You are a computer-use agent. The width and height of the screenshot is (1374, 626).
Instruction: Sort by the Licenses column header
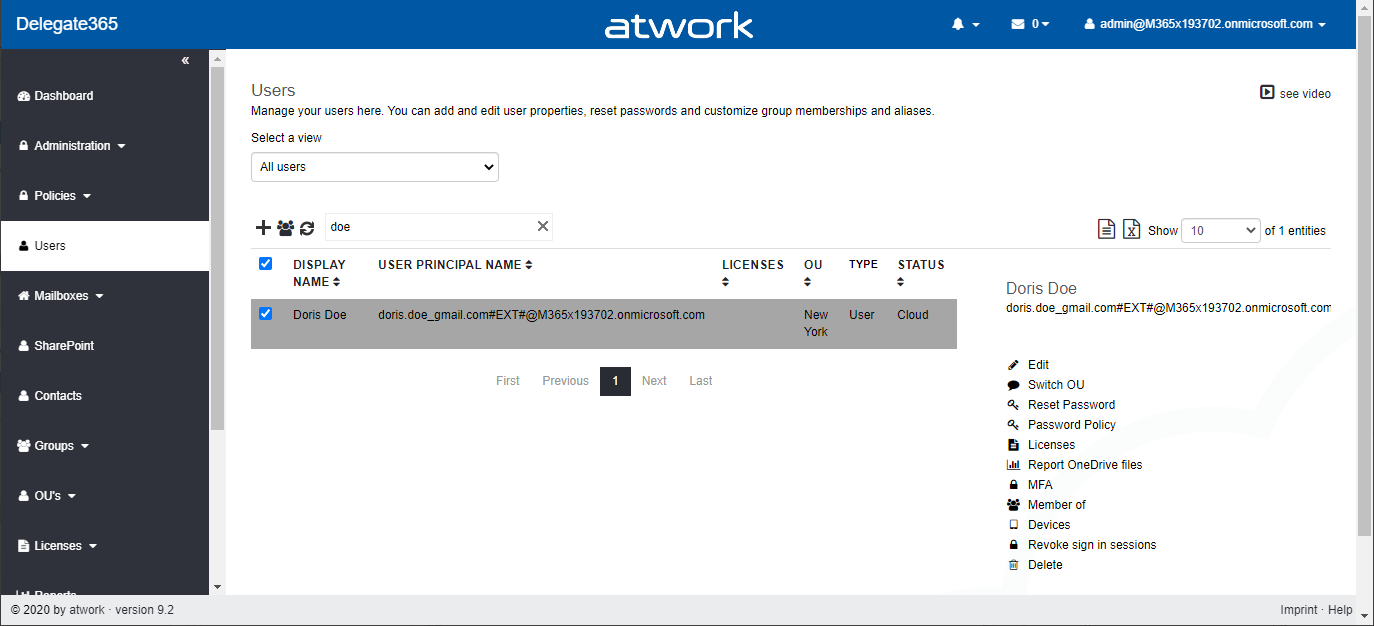pos(753,273)
